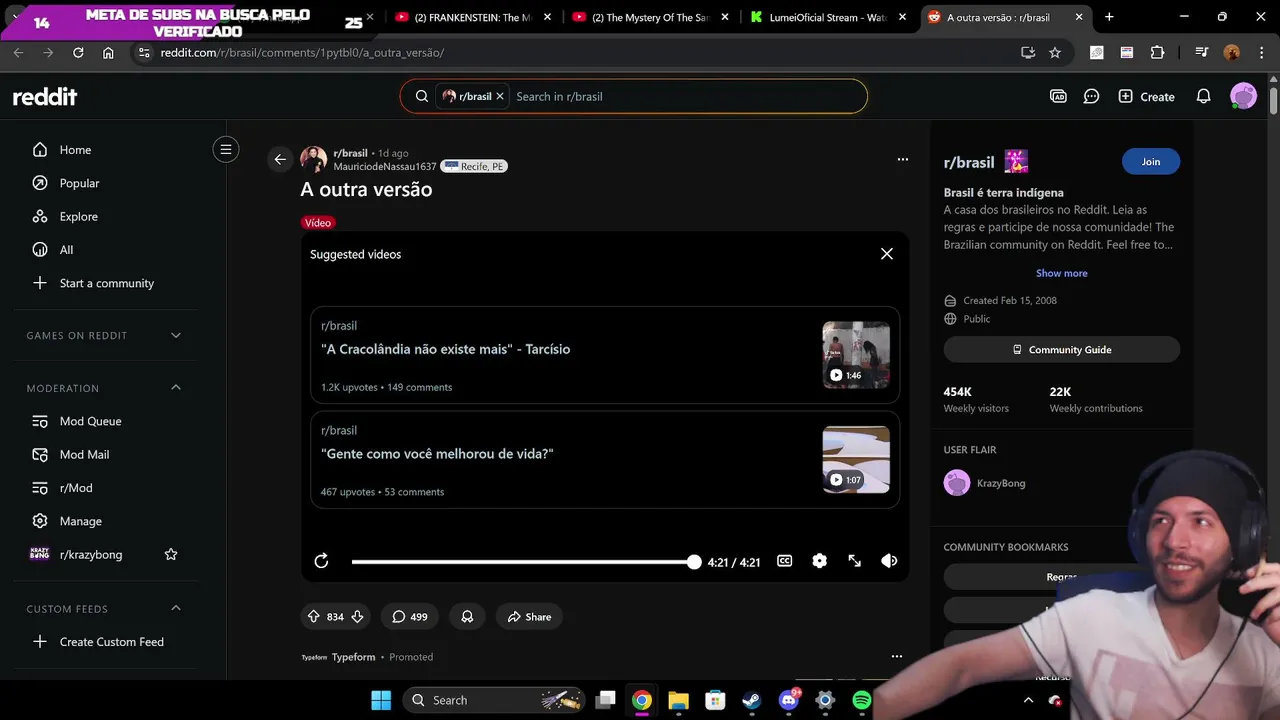The height and width of the screenshot is (720, 1280).
Task: Open the notifications bell
Action: [1204, 97]
